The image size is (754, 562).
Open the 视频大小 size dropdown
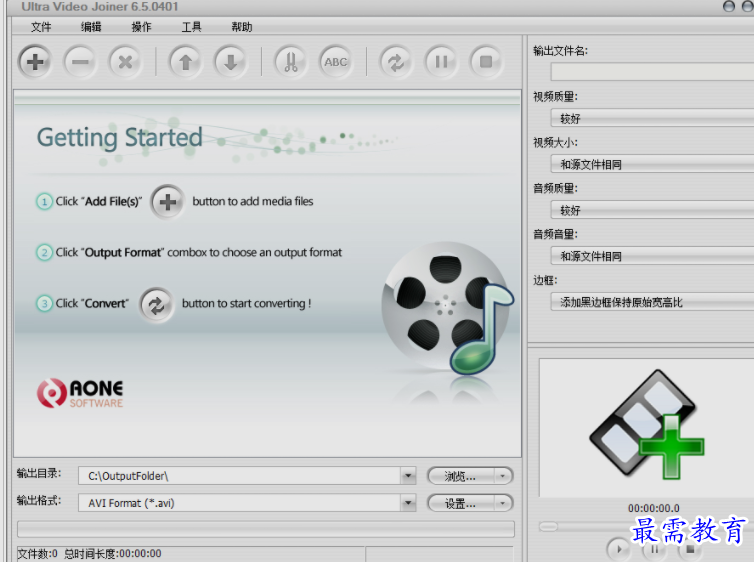tap(652, 164)
